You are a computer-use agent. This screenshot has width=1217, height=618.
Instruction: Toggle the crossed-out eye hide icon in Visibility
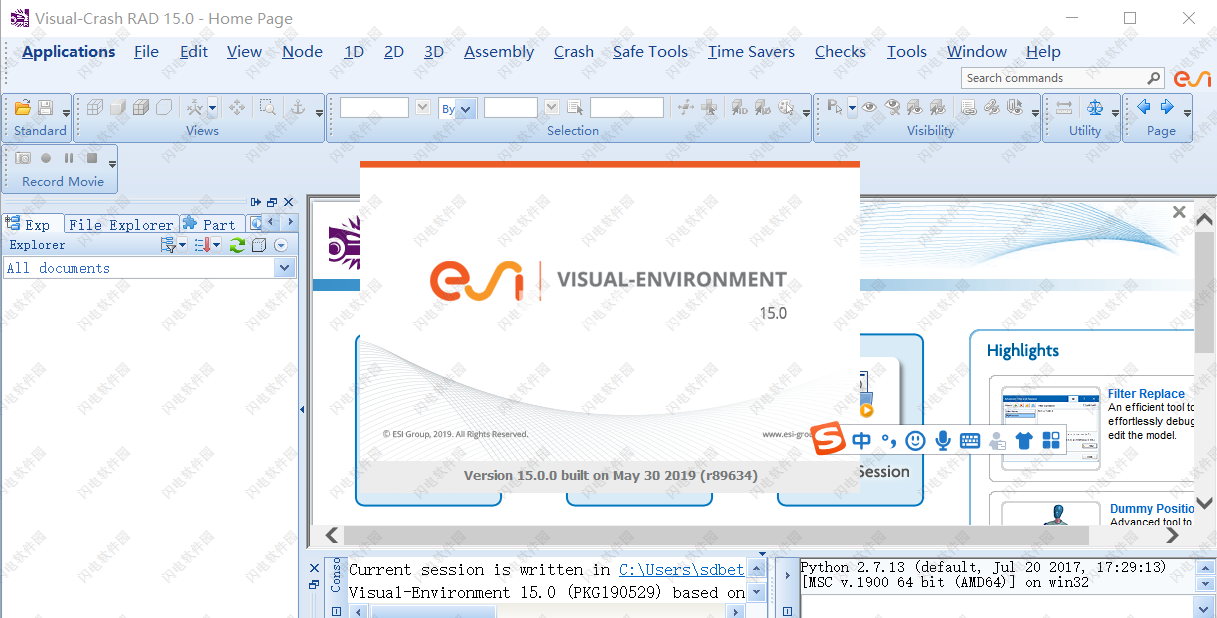click(892, 107)
